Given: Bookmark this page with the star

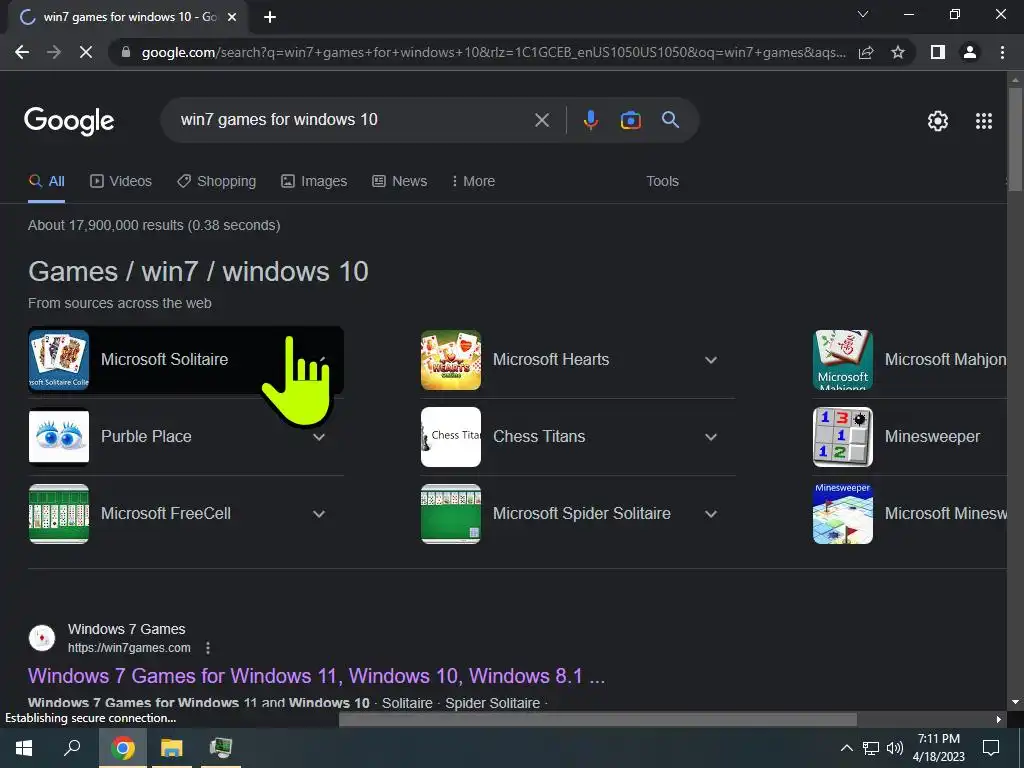Looking at the screenshot, I should pos(898,52).
